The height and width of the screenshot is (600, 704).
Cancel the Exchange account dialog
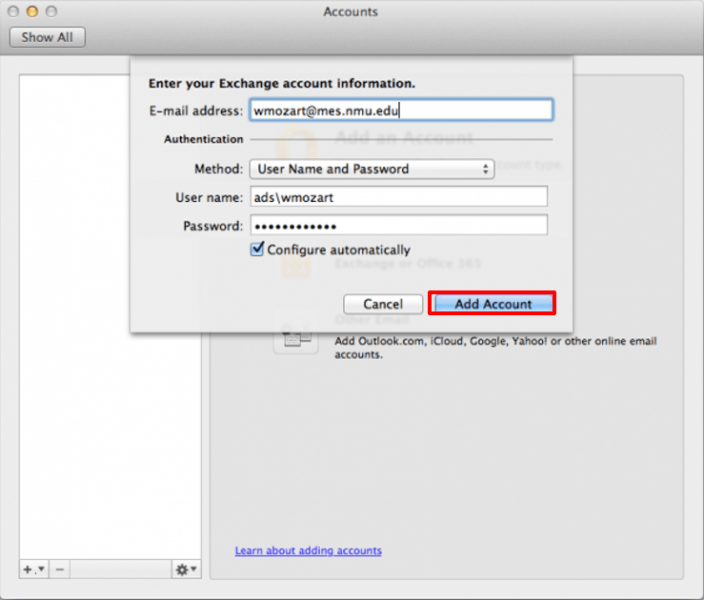click(x=383, y=304)
